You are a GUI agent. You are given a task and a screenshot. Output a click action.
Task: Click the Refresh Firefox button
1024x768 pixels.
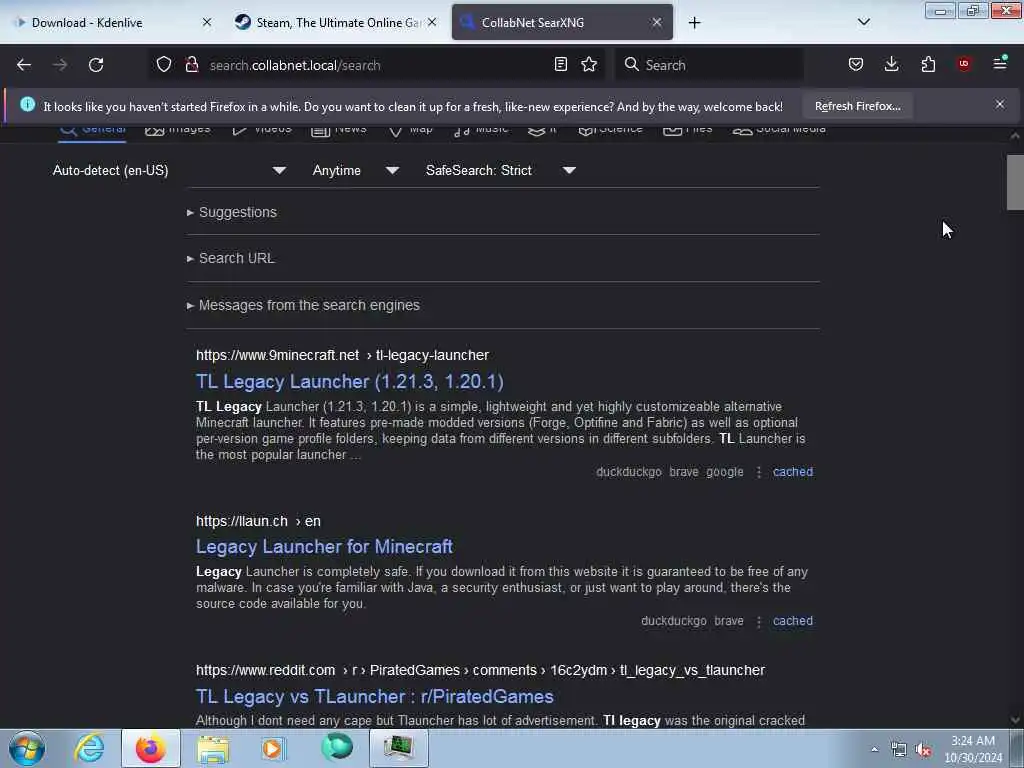tap(857, 106)
